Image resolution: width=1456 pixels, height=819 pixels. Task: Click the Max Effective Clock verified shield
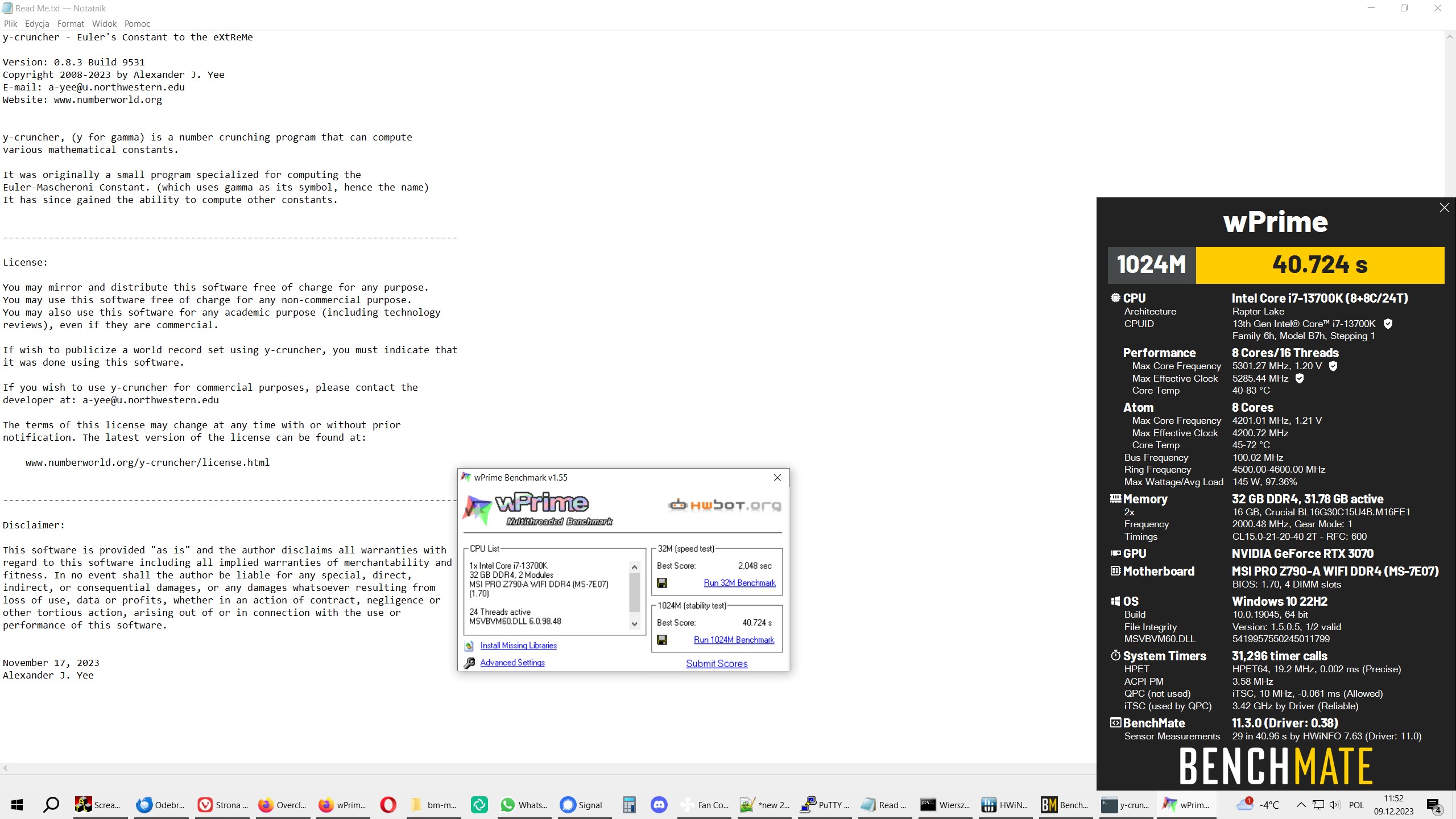coord(1299,378)
